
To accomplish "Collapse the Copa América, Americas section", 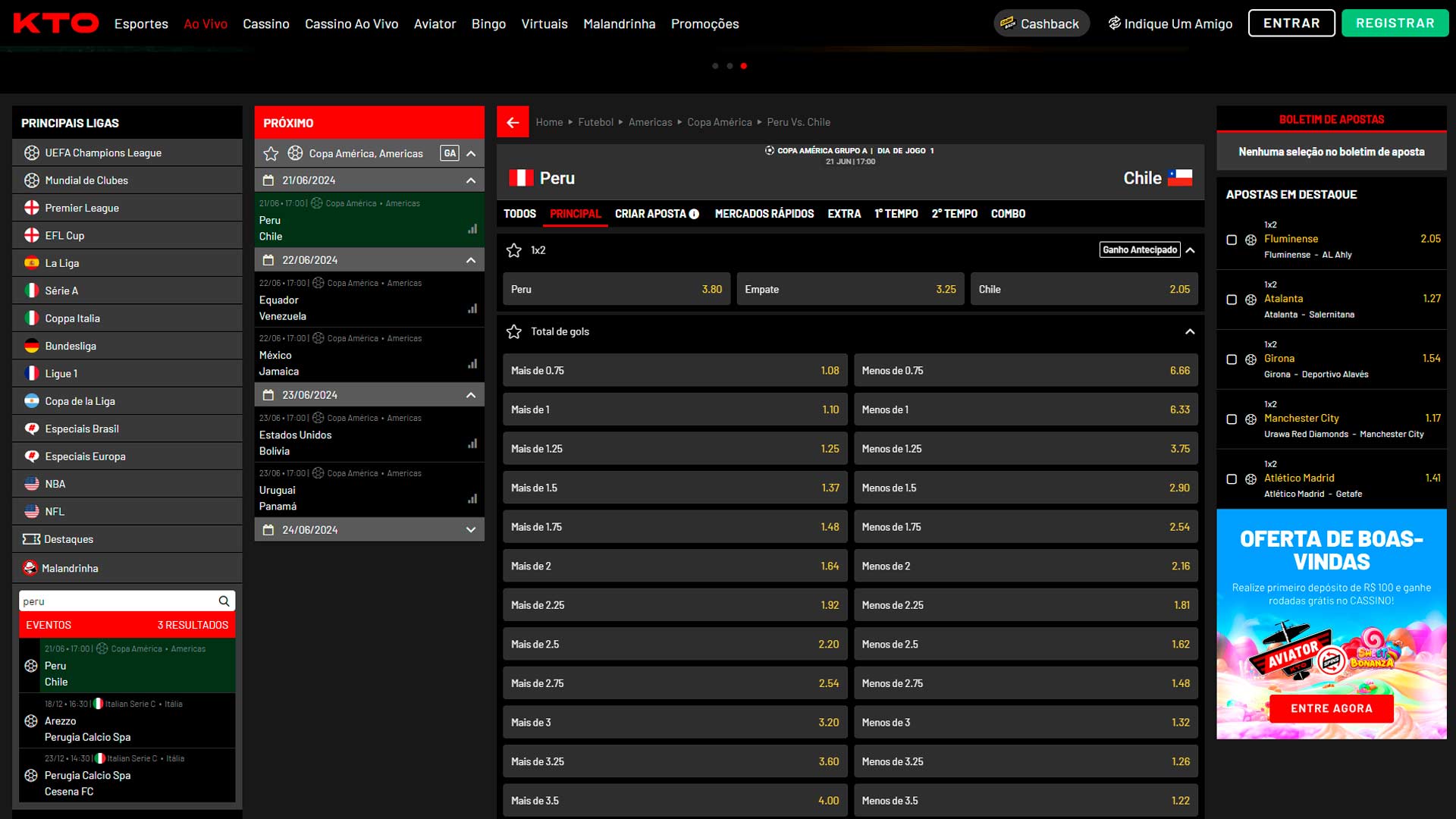I will pos(471,153).
